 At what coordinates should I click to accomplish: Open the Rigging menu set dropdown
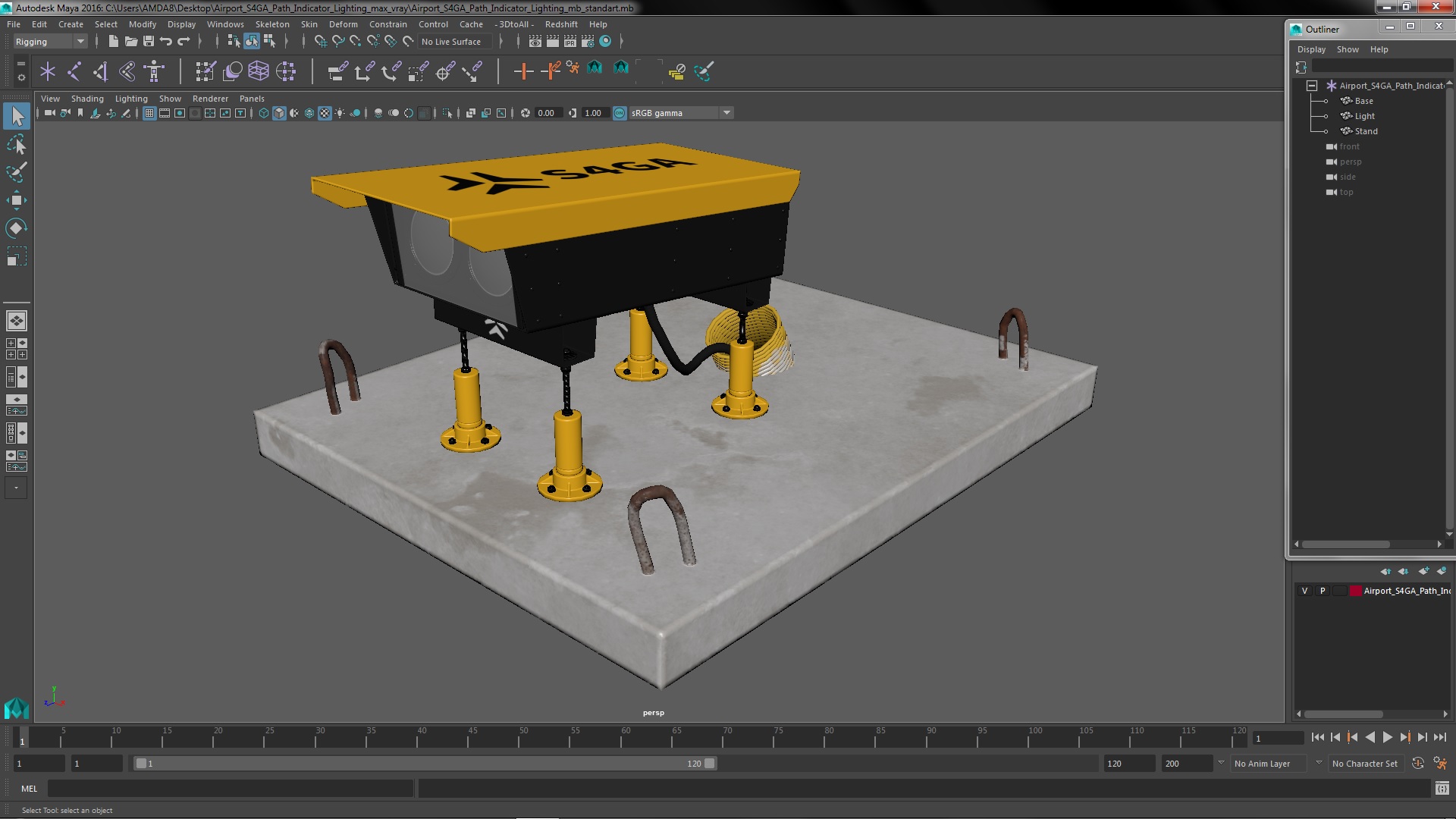pyautogui.click(x=50, y=42)
